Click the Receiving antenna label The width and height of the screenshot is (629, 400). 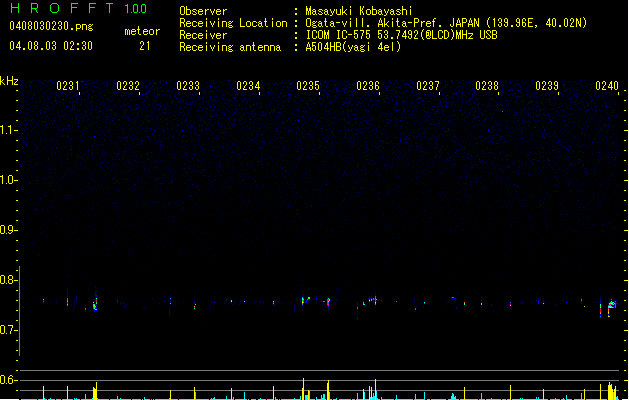coord(230,47)
